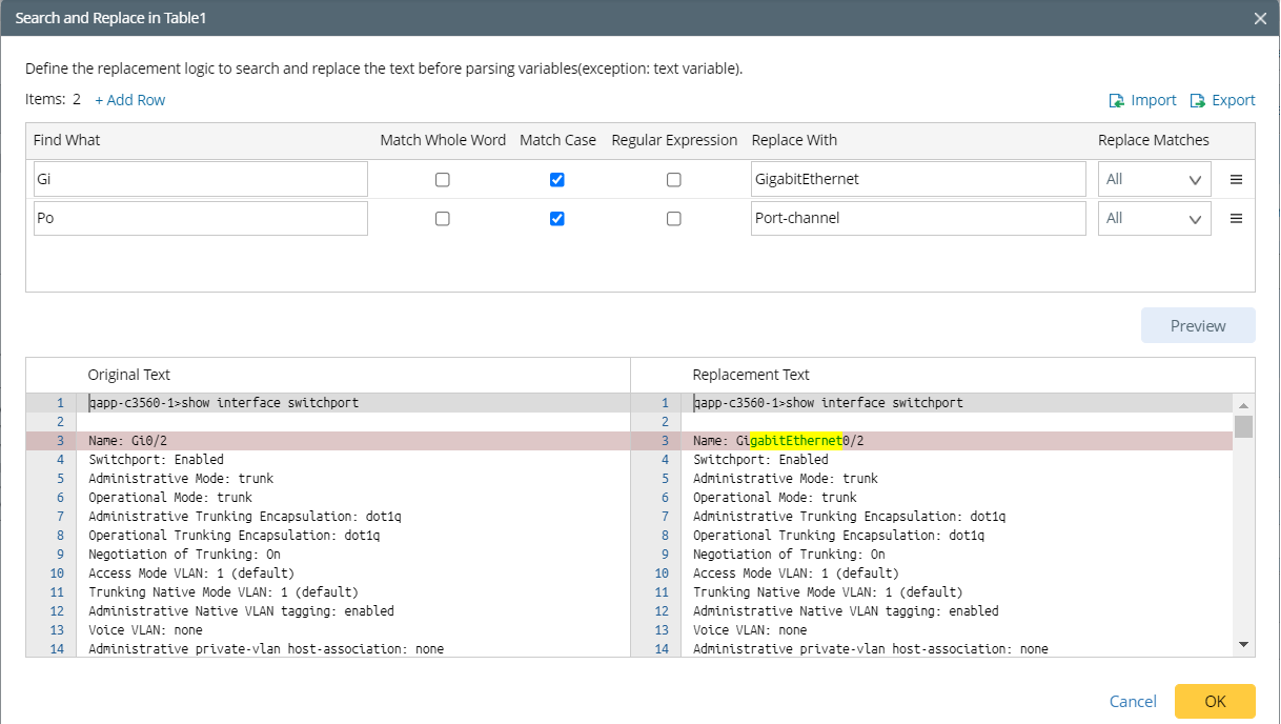Image resolution: width=1281 pixels, height=724 pixels.
Task: Click the Find What field containing Gi
Action: pos(200,180)
